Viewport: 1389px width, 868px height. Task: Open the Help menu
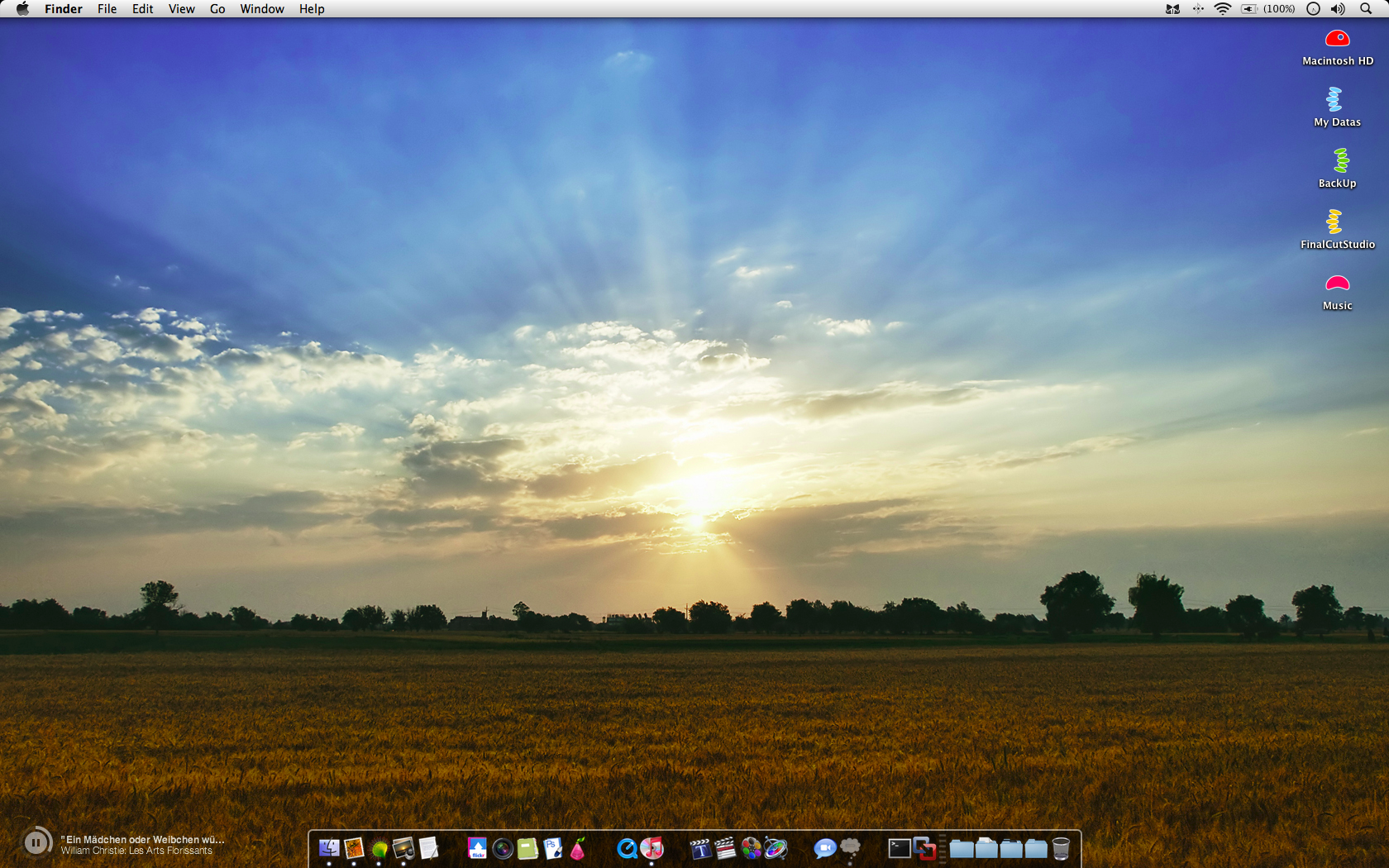coord(312,9)
